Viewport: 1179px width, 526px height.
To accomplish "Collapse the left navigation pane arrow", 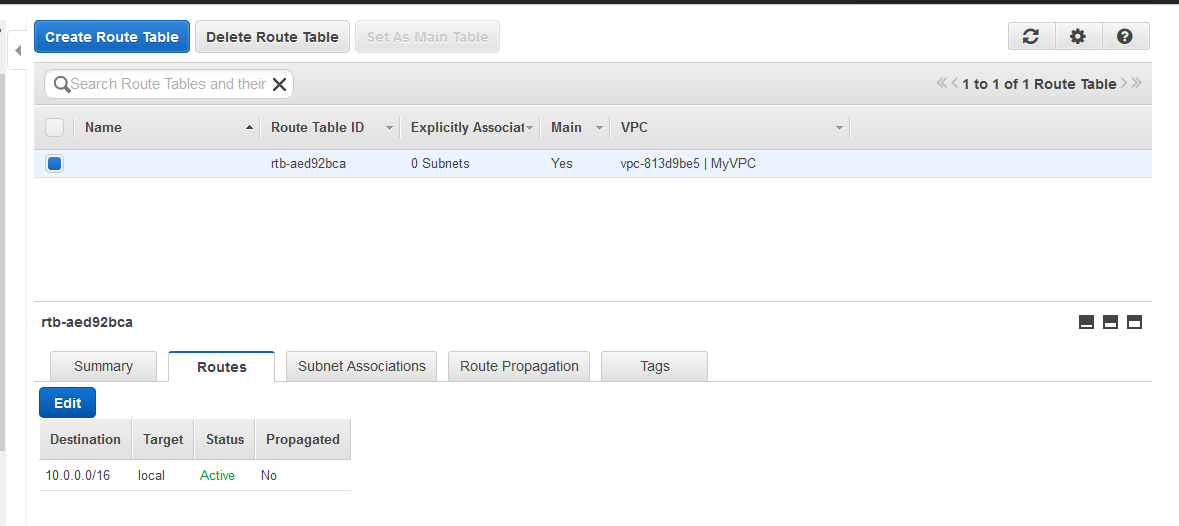I will pos(17,51).
